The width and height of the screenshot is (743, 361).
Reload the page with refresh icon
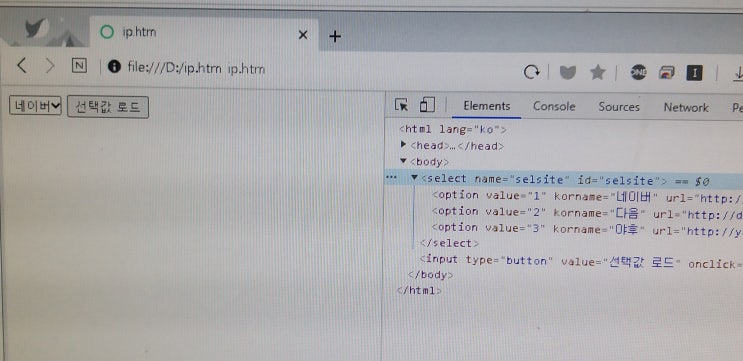tap(532, 72)
